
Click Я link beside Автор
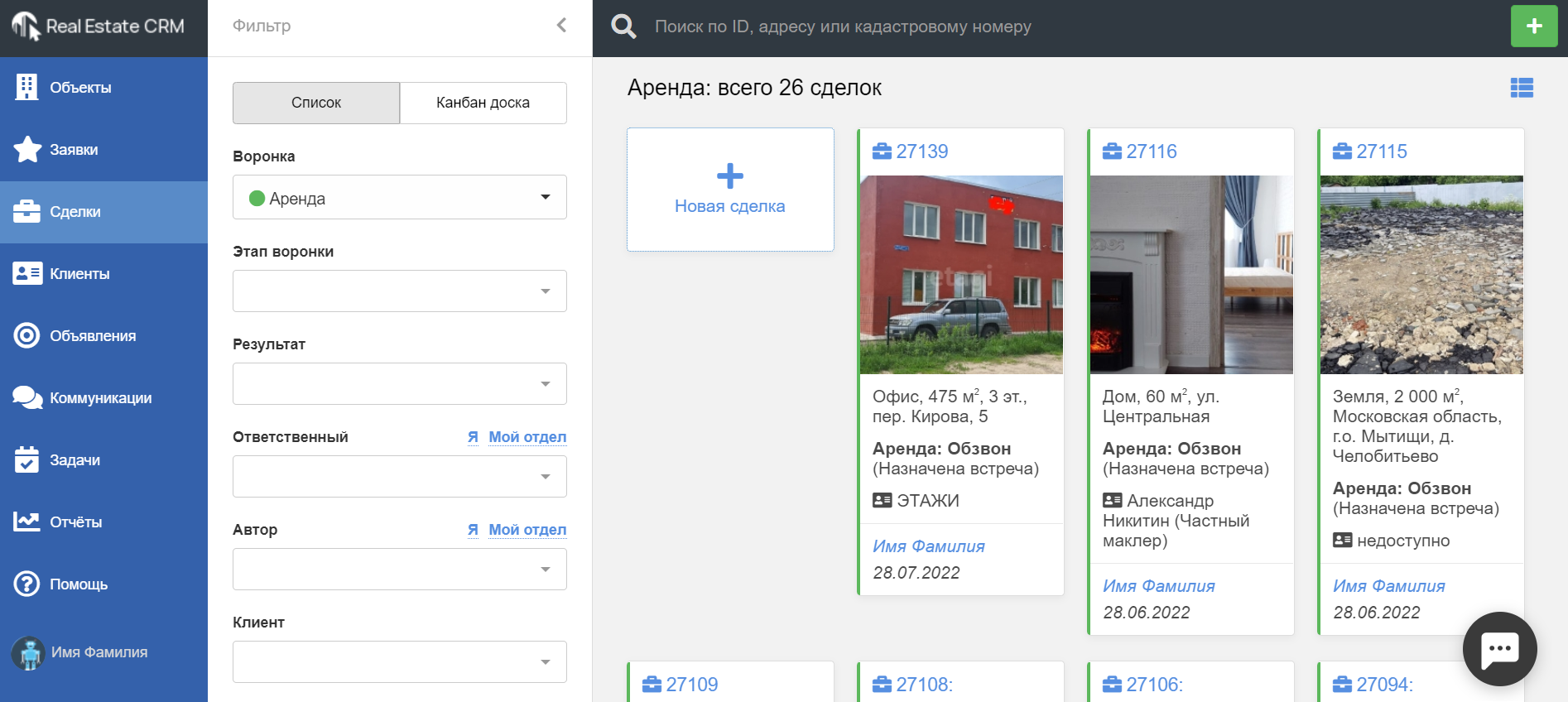473,530
